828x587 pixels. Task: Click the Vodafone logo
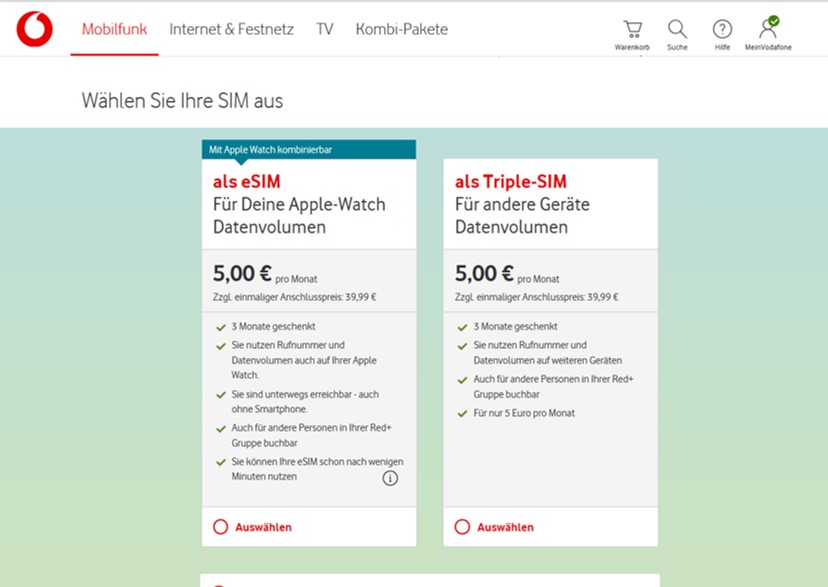coord(34,29)
